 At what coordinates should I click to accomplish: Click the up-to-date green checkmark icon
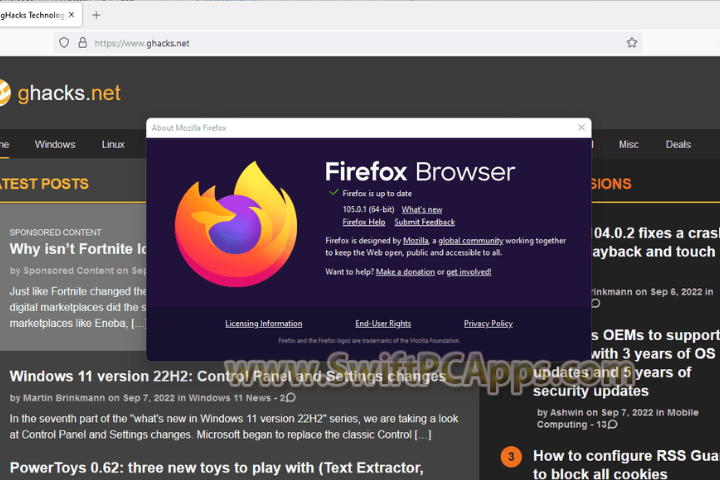pos(334,192)
